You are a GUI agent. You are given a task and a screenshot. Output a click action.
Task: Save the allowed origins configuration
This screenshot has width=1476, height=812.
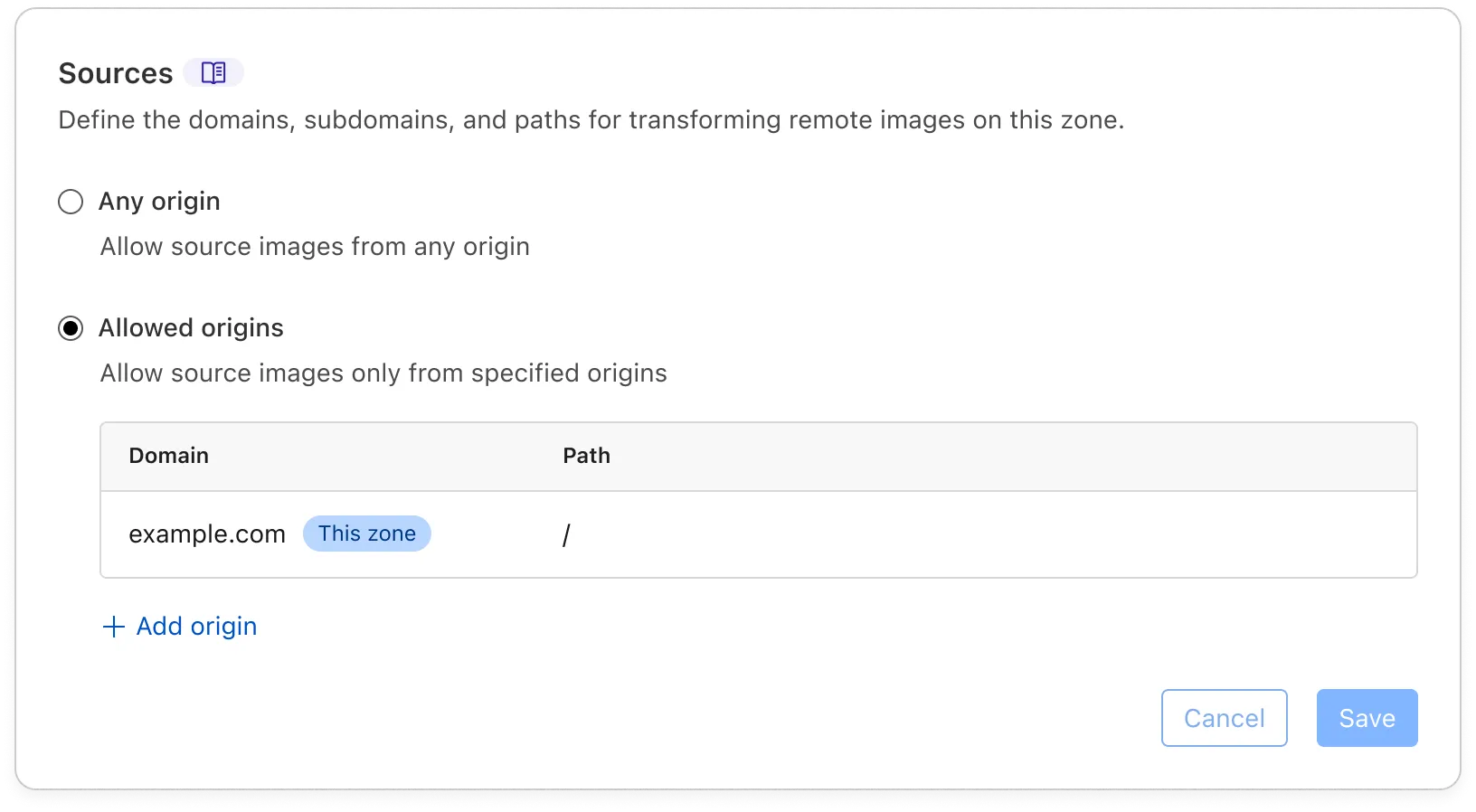pyautogui.click(x=1367, y=718)
